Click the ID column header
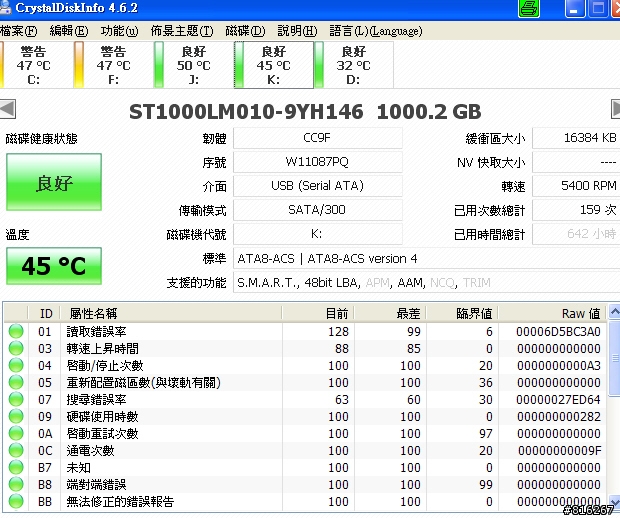 [x=44, y=314]
